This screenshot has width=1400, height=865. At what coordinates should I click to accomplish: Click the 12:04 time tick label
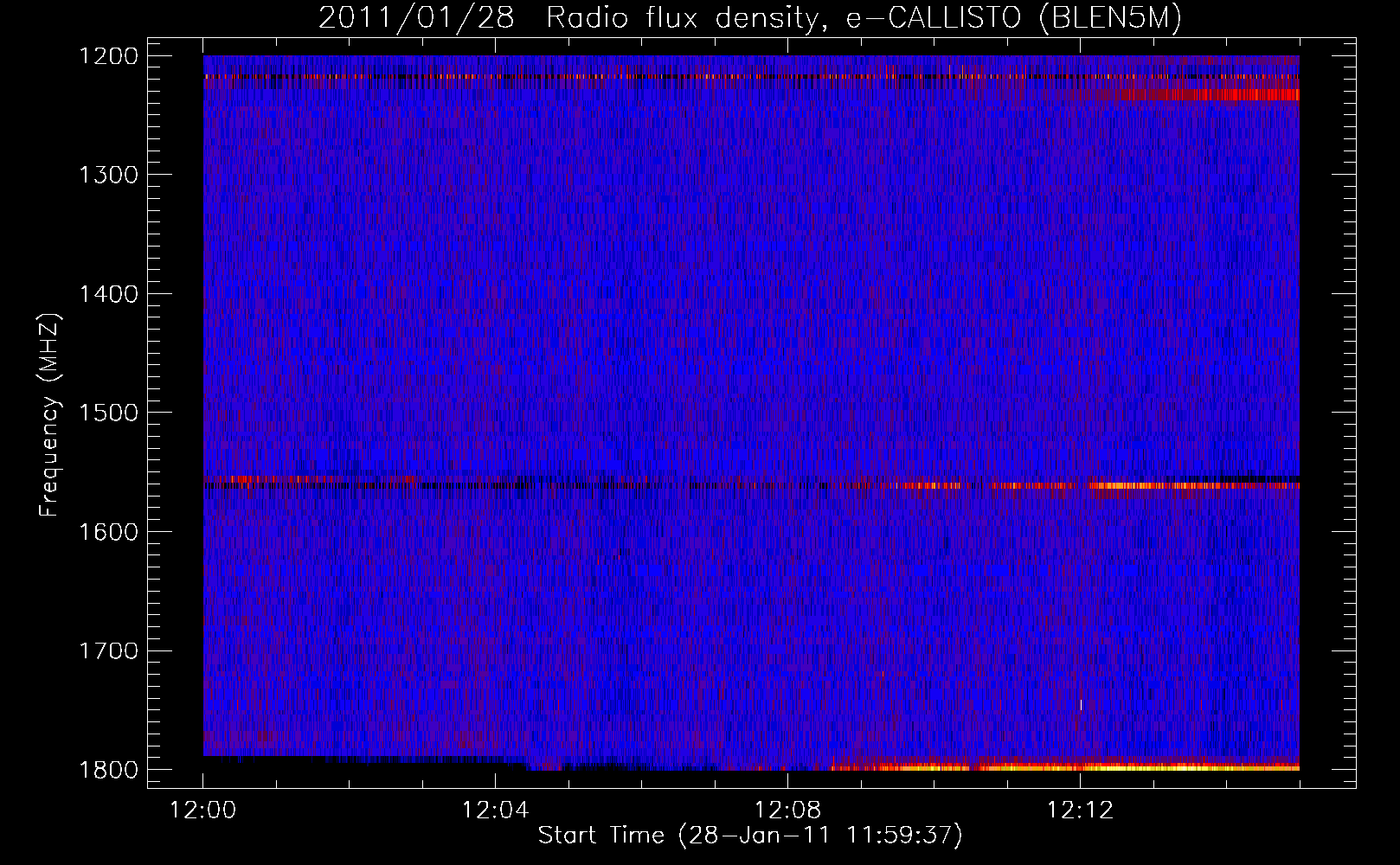(x=496, y=811)
